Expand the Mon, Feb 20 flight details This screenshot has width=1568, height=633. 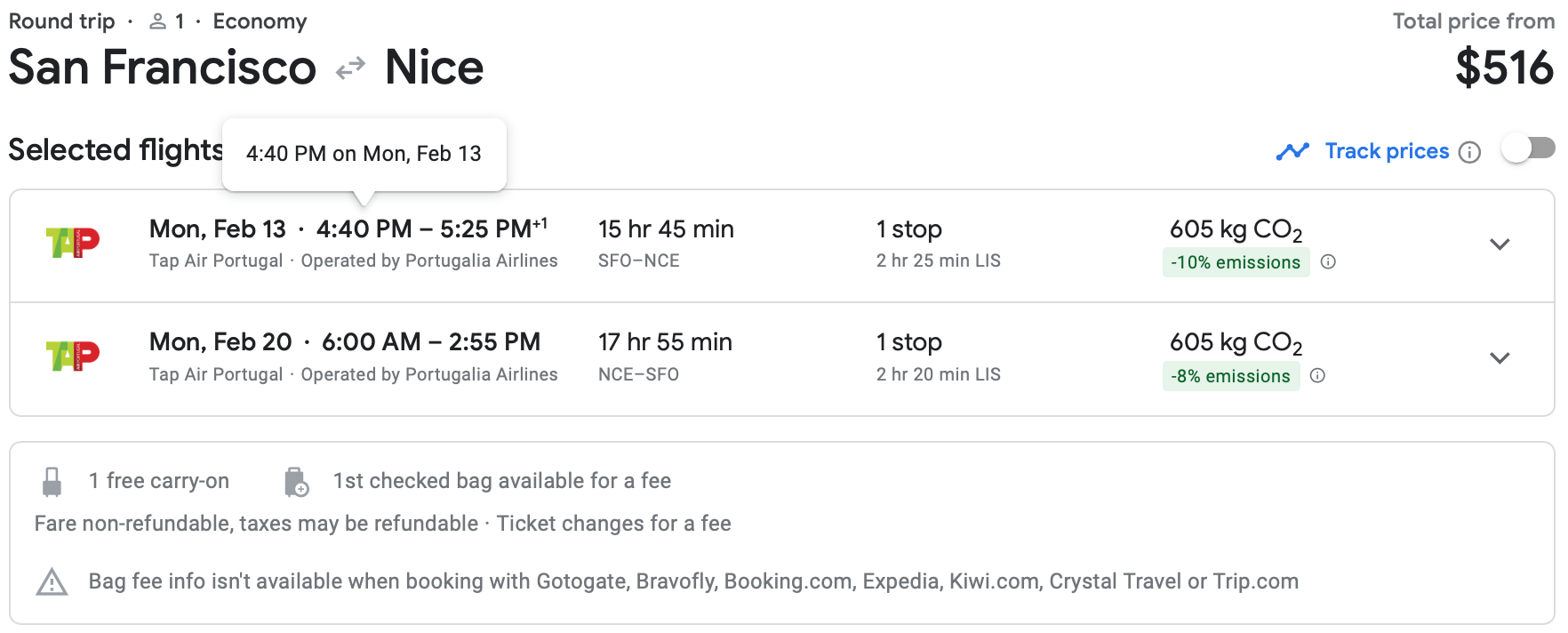coord(1500,358)
